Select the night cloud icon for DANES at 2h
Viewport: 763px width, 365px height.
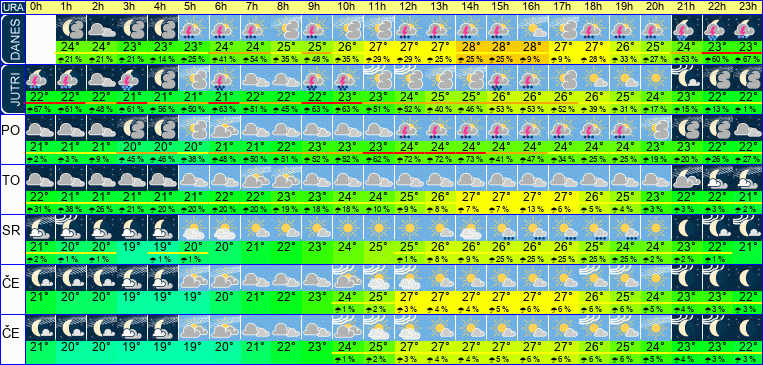(101, 28)
